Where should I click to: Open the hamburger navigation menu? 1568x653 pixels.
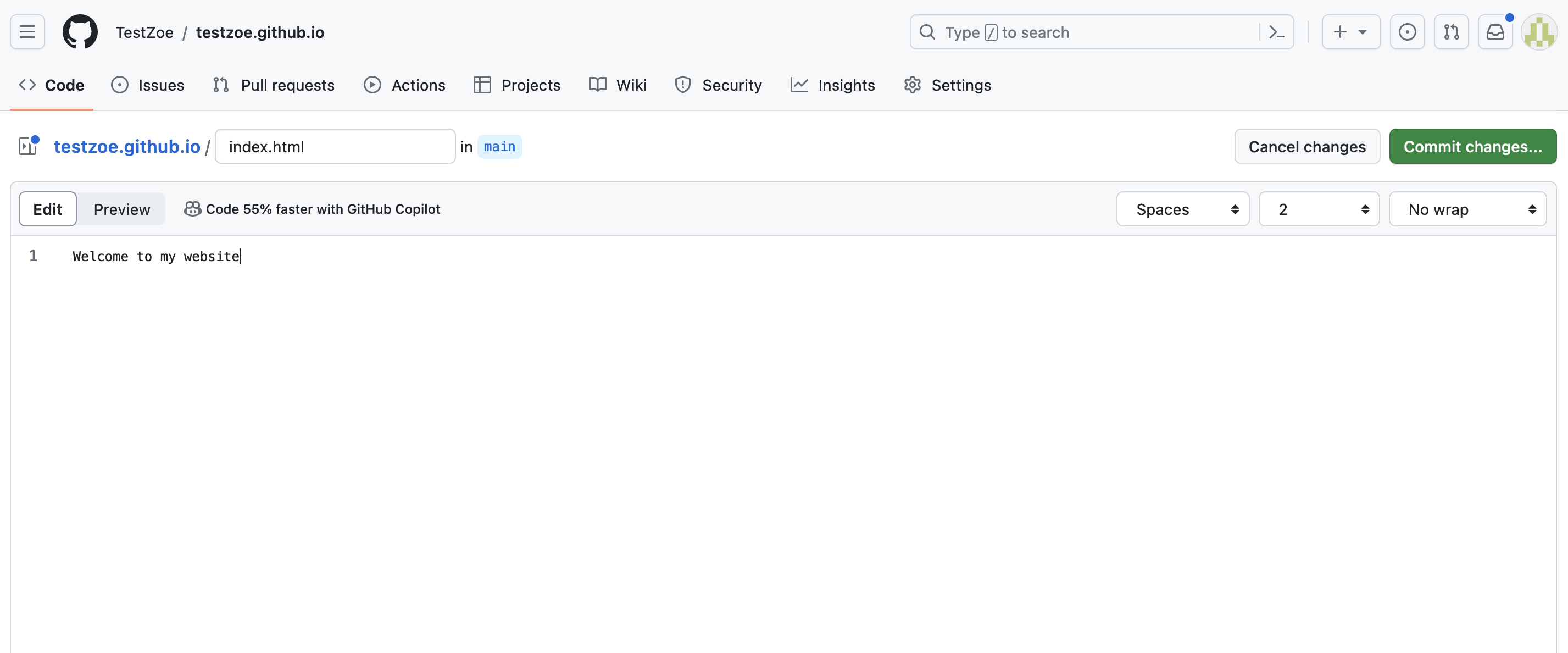point(27,32)
